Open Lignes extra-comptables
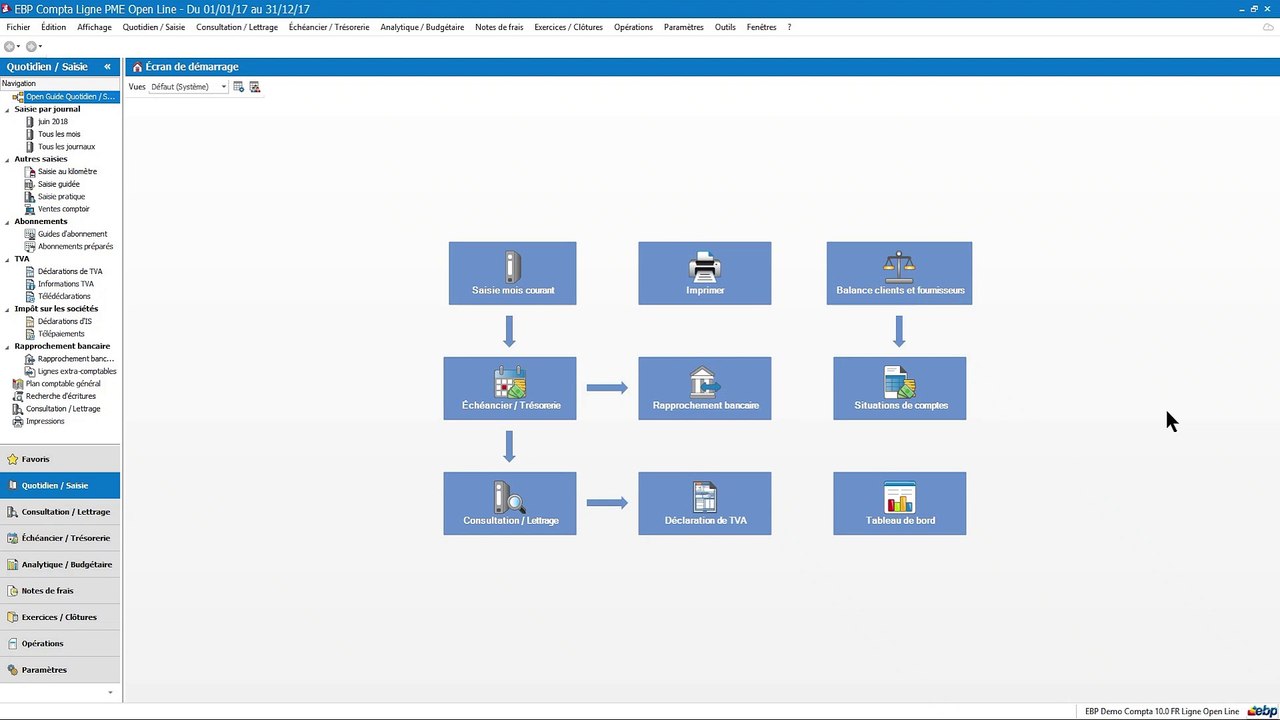The height and width of the screenshot is (720, 1280). [x=77, y=371]
